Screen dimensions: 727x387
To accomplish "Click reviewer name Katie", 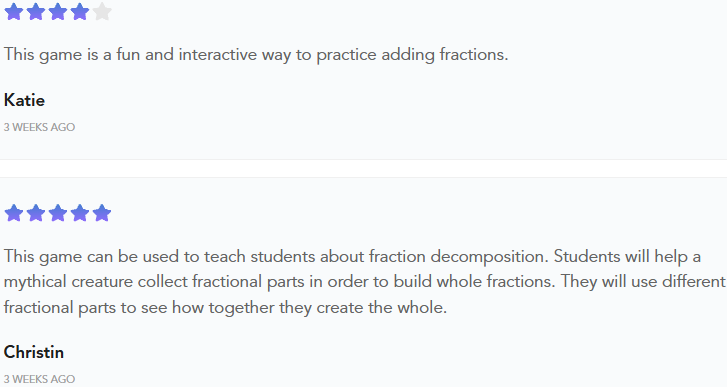I will (24, 100).
